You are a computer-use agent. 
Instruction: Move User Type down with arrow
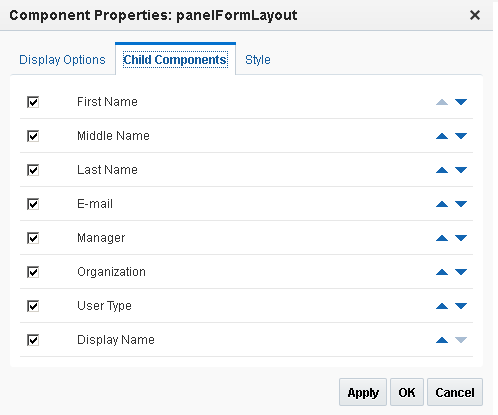(x=461, y=306)
